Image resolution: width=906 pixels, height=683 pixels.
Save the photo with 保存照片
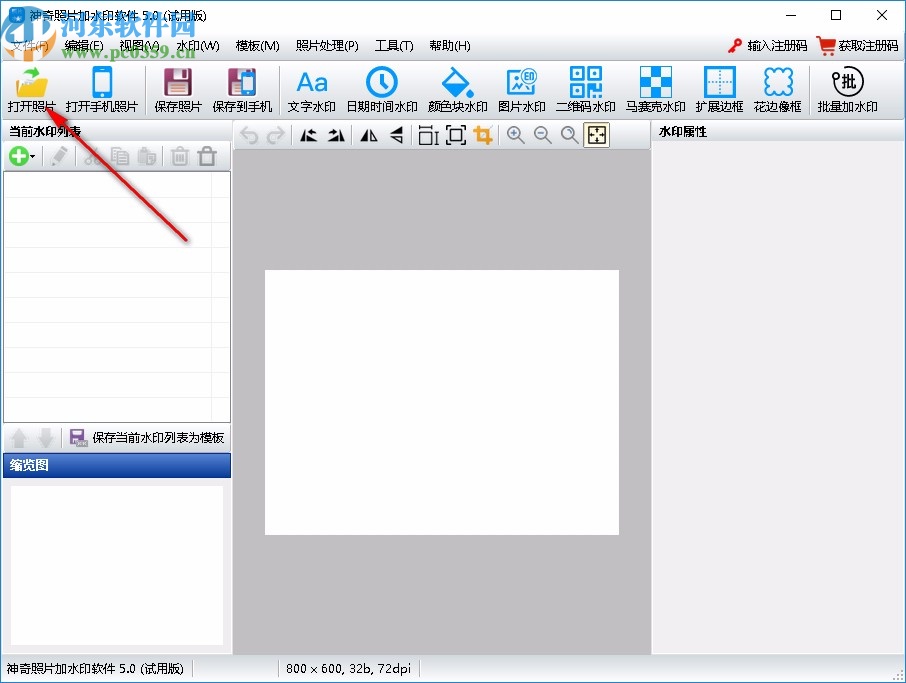tap(178, 90)
